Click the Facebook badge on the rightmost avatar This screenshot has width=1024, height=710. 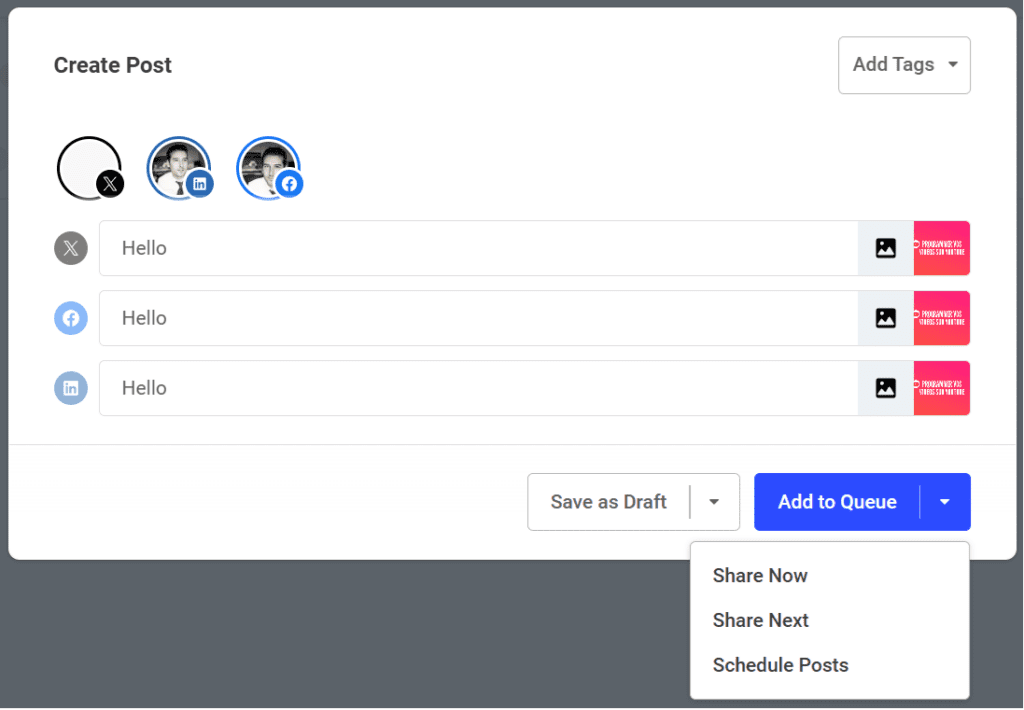tap(289, 183)
